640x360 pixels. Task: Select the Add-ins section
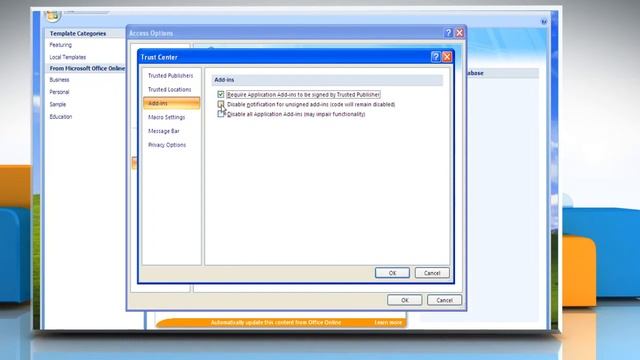pos(171,103)
